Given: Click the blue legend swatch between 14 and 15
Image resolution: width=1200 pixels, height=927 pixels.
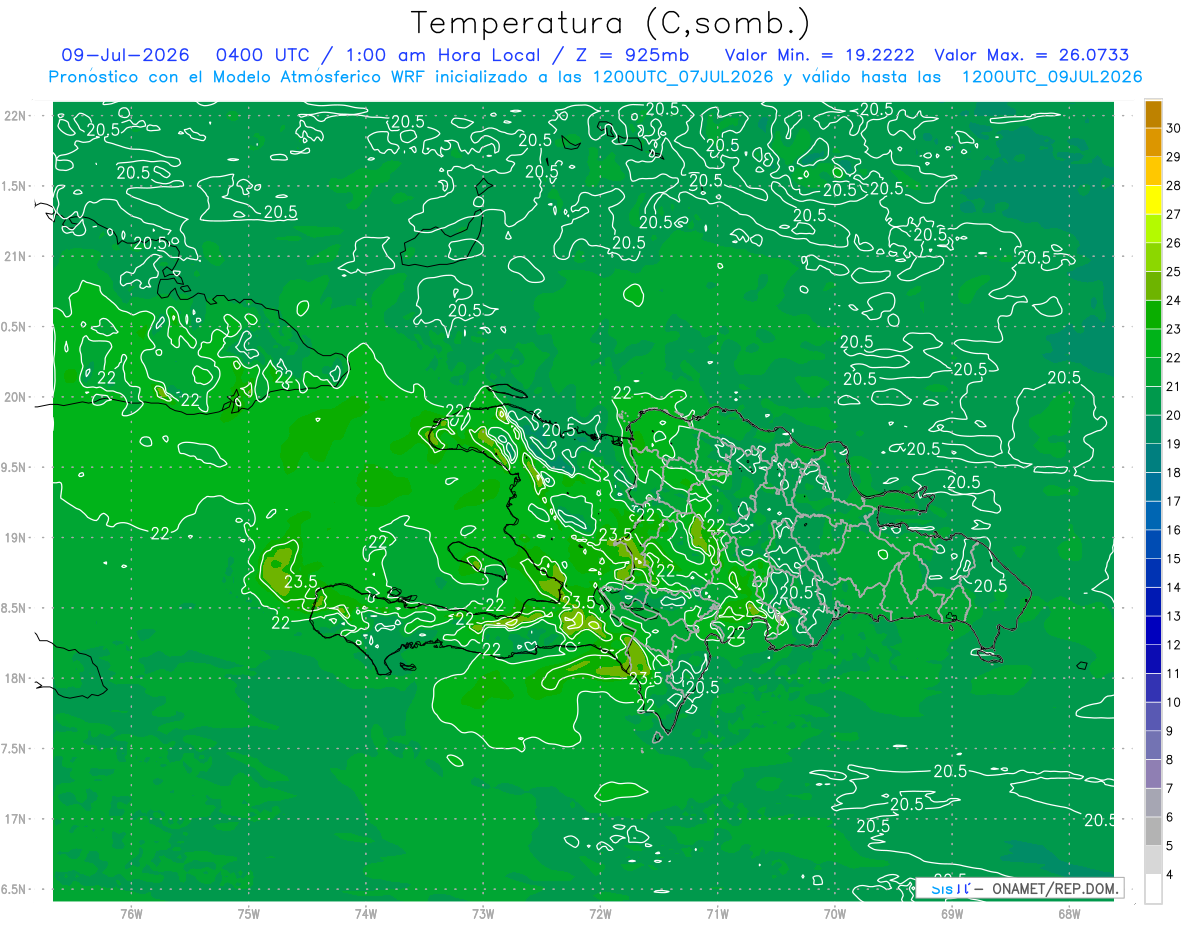Looking at the screenshot, I should coord(1153,574).
